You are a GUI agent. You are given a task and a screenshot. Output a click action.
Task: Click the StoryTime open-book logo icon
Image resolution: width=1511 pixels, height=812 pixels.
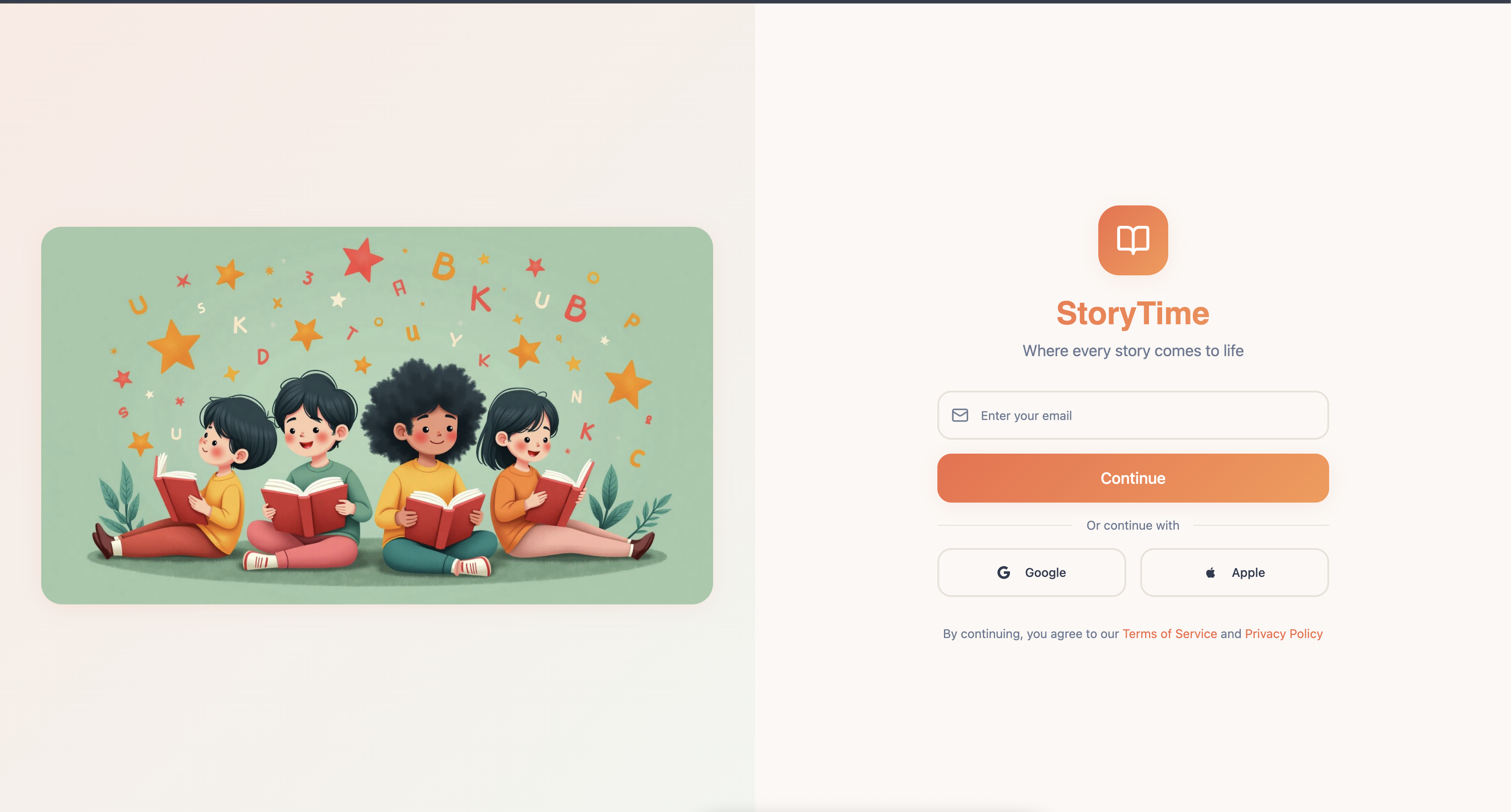1133,240
